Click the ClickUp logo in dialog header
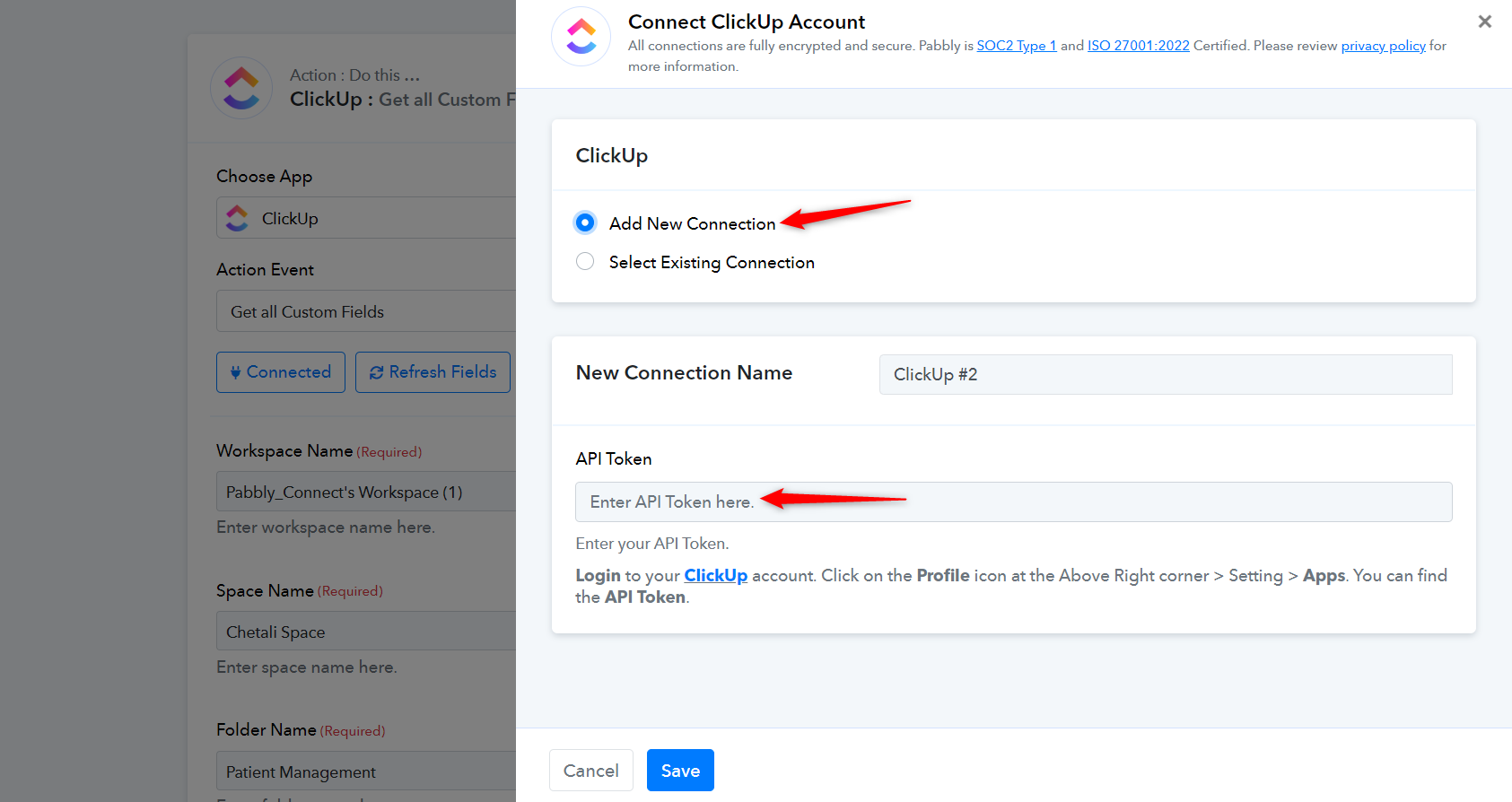 click(x=581, y=36)
